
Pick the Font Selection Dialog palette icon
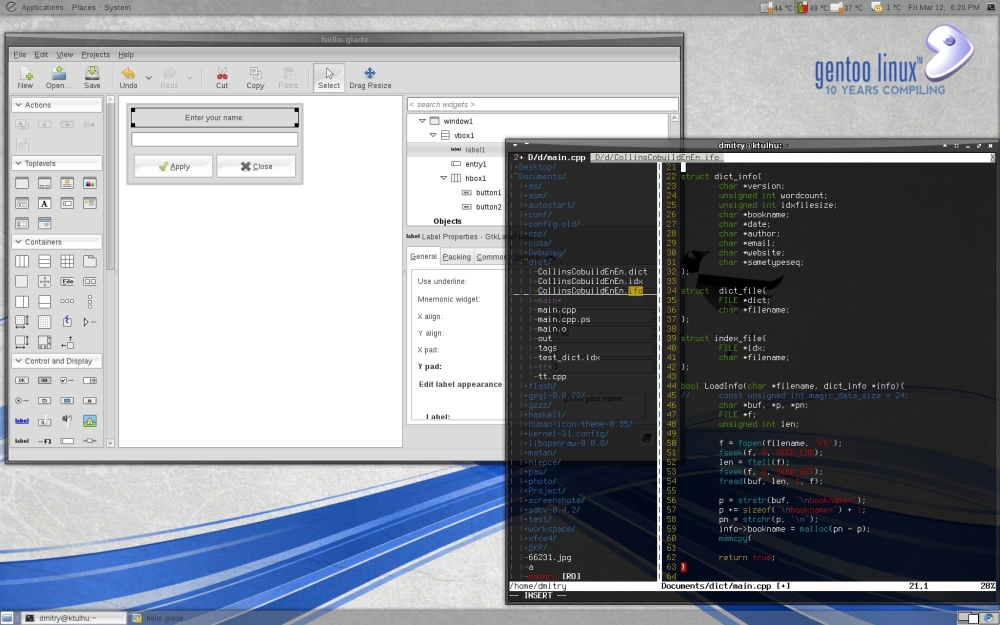pos(45,203)
